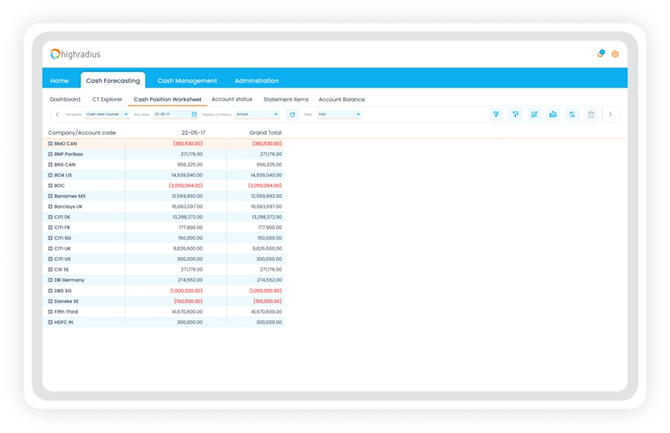Go to the Account status sub-tab
The height and width of the screenshot is (433, 670).
tap(232, 100)
